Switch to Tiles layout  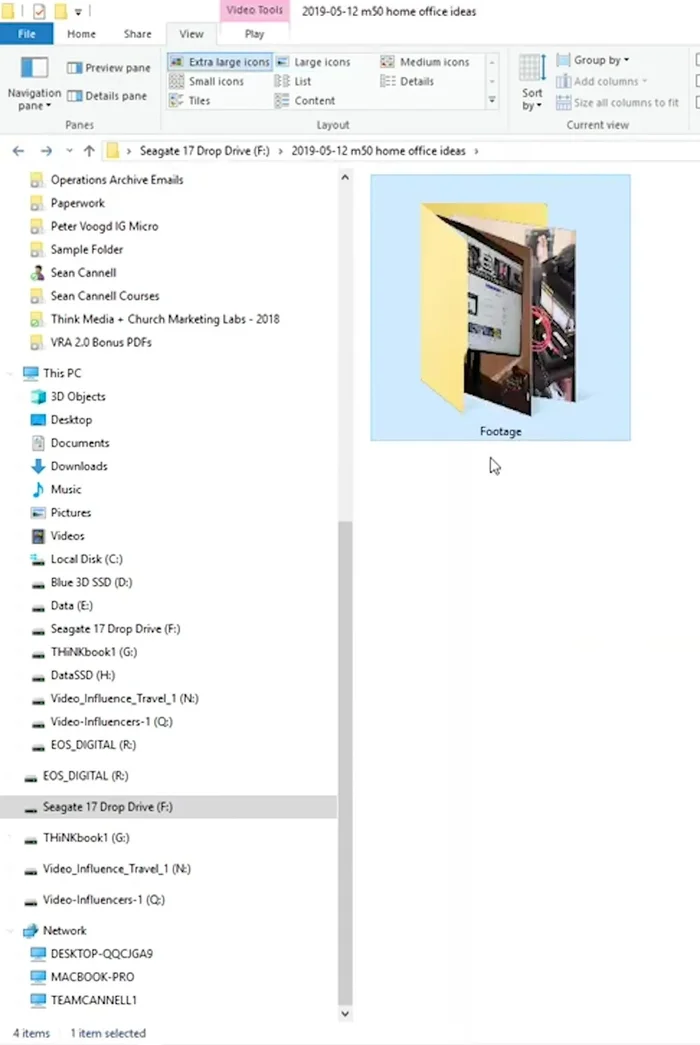tap(190, 101)
